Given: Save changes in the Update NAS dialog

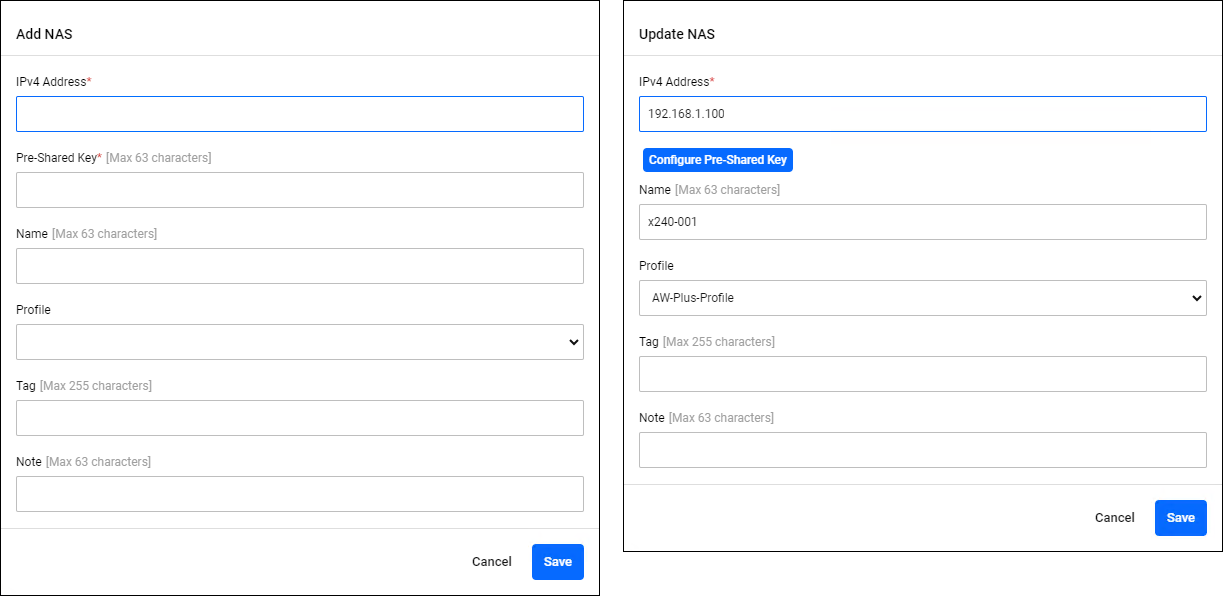Looking at the screenshot, I should click(x=1180, y=518).
